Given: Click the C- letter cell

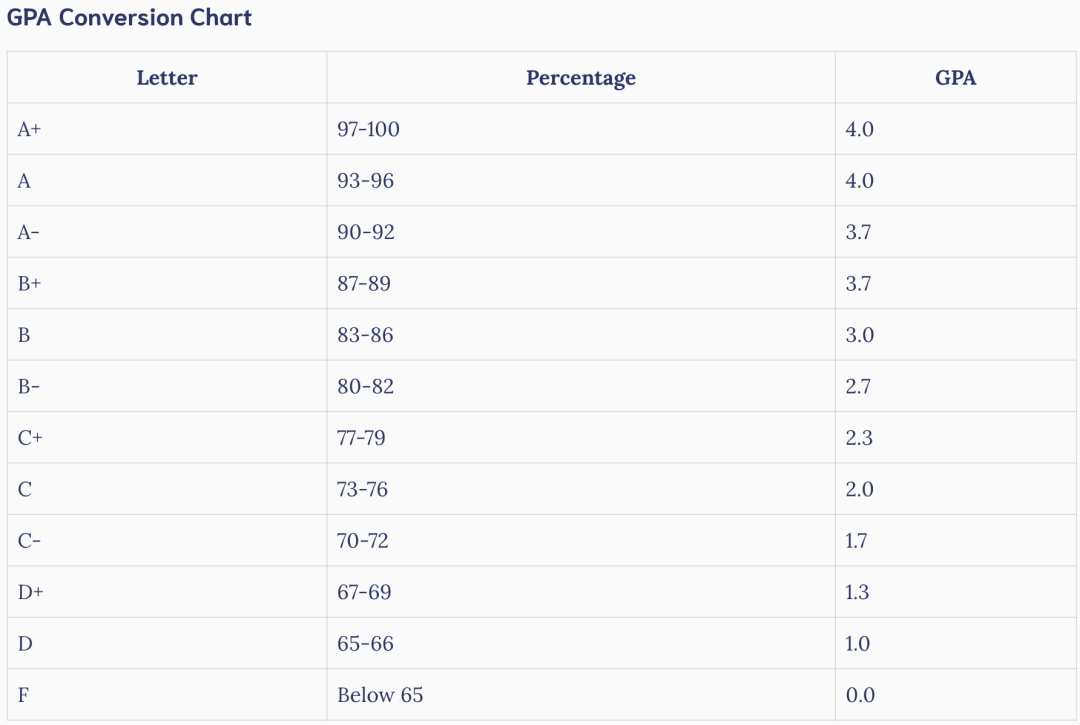Looking at the screenshot, I should click(30, 541).
